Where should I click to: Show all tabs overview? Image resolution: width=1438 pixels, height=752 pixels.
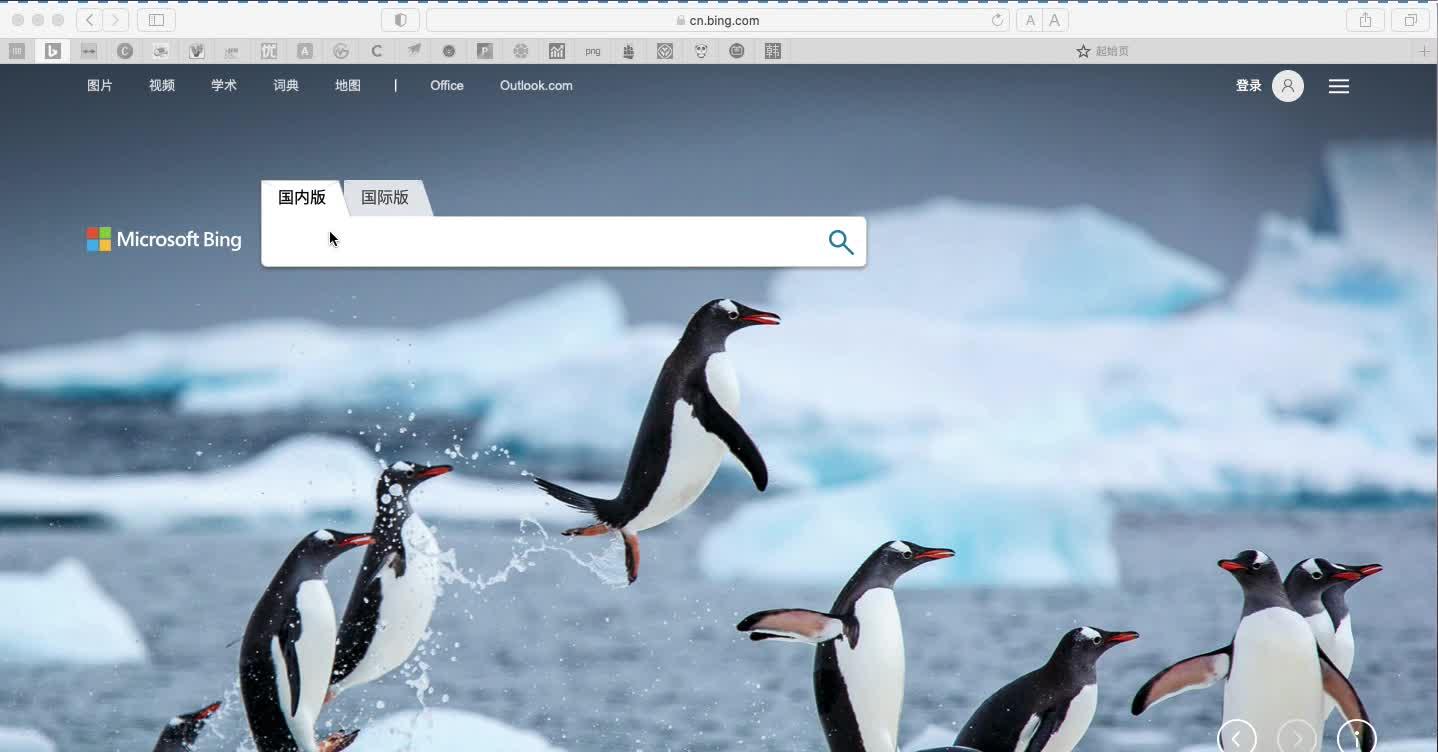[1411, 20]
